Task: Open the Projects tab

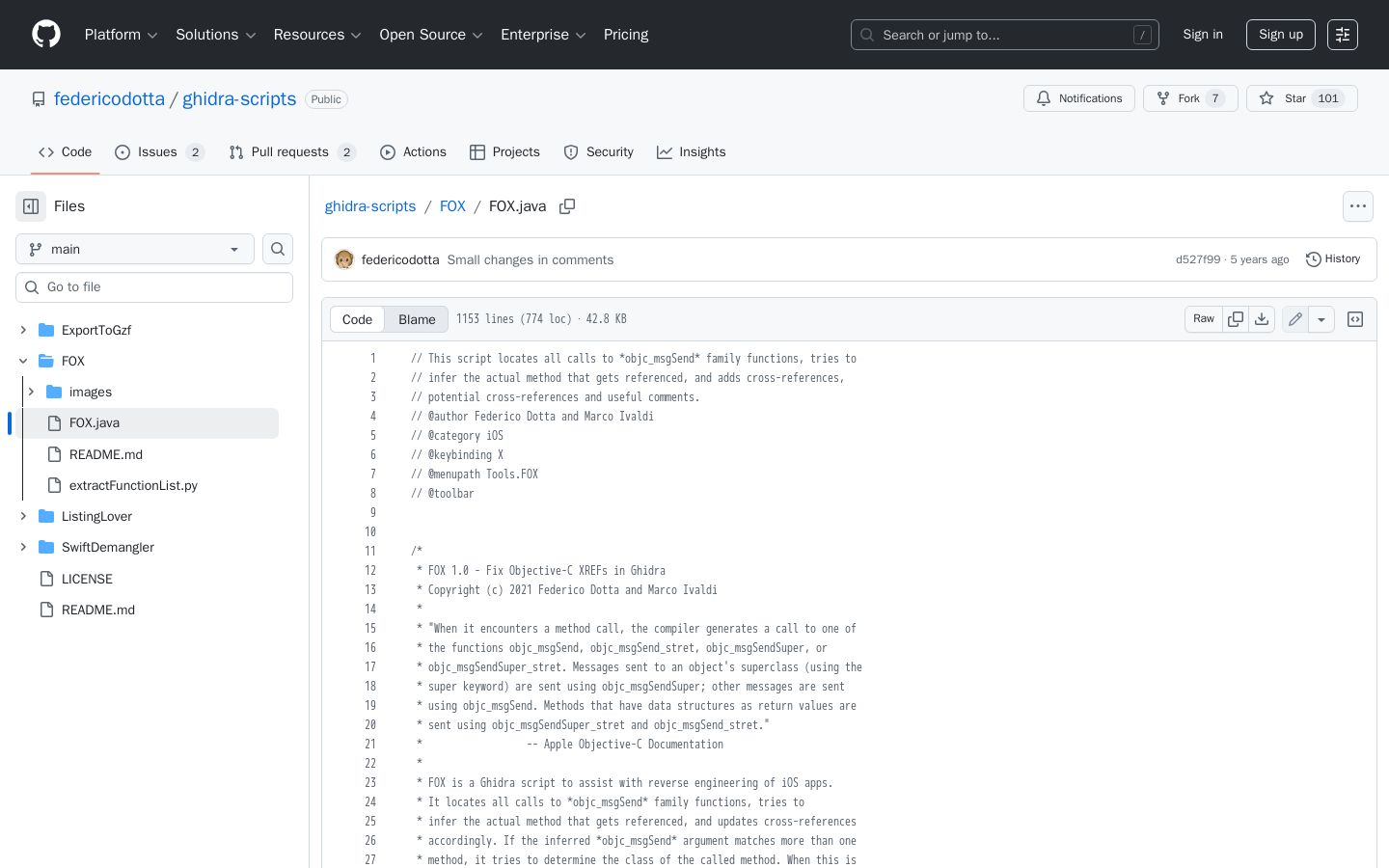Action: click(x=504, y=152)
